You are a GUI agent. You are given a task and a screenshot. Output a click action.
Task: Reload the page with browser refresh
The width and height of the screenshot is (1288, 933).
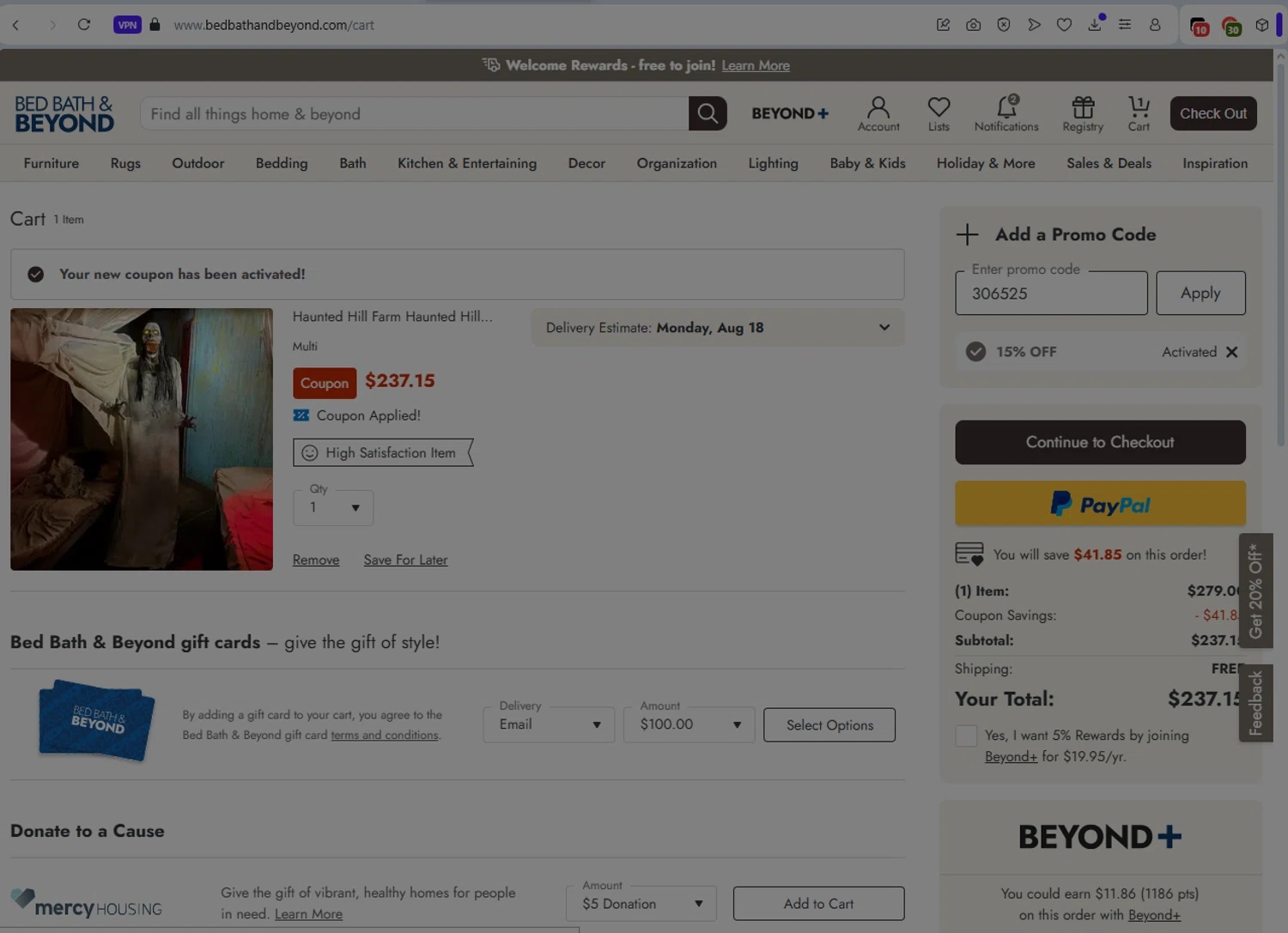[83, 25]
